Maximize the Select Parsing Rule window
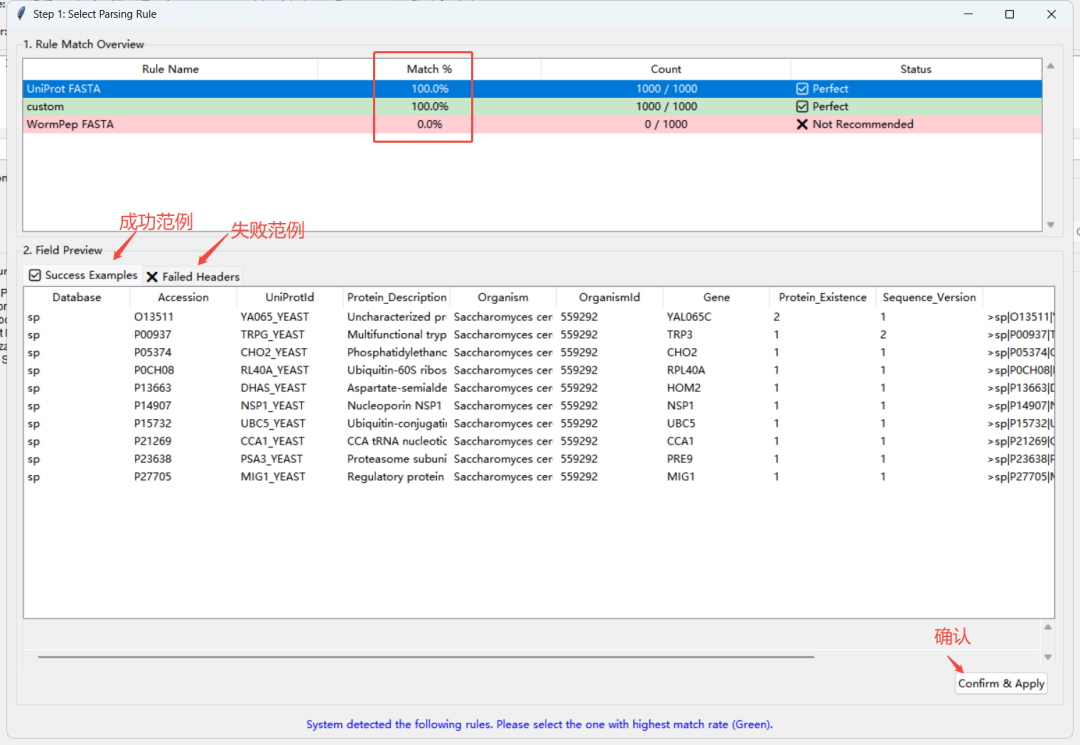 pos(1010,14)
